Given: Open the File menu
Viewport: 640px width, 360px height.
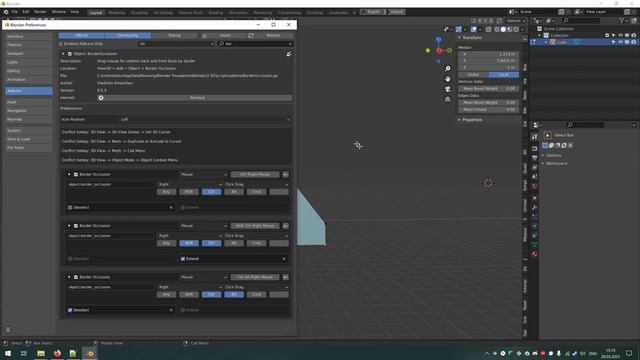Looking at the screenshot, I should coord(15,12).
